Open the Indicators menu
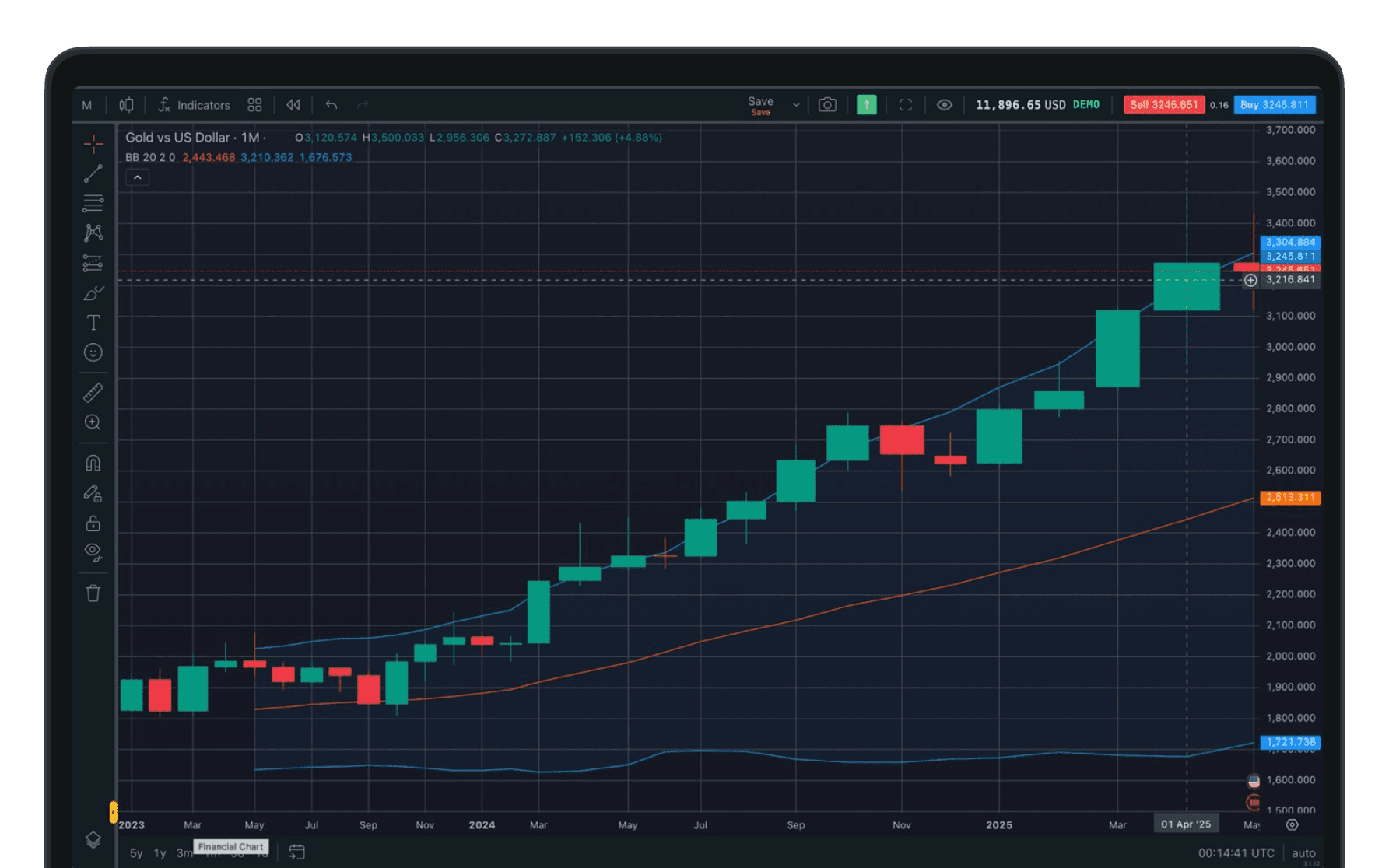Viewport: 1389px width, 868px height. coord(195,105)
